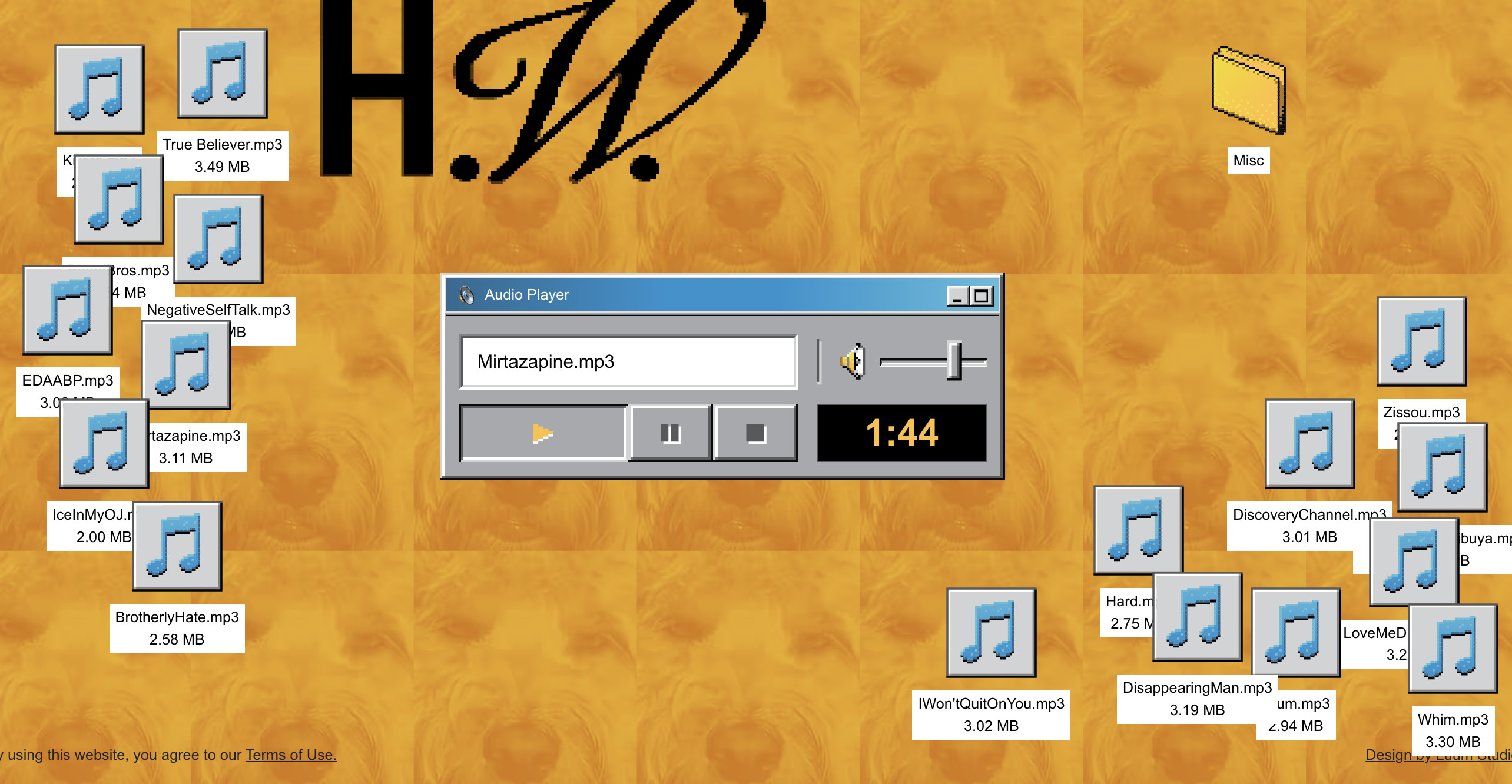
Task: Stop the audio playback
Action: click(x=755, y=434)
